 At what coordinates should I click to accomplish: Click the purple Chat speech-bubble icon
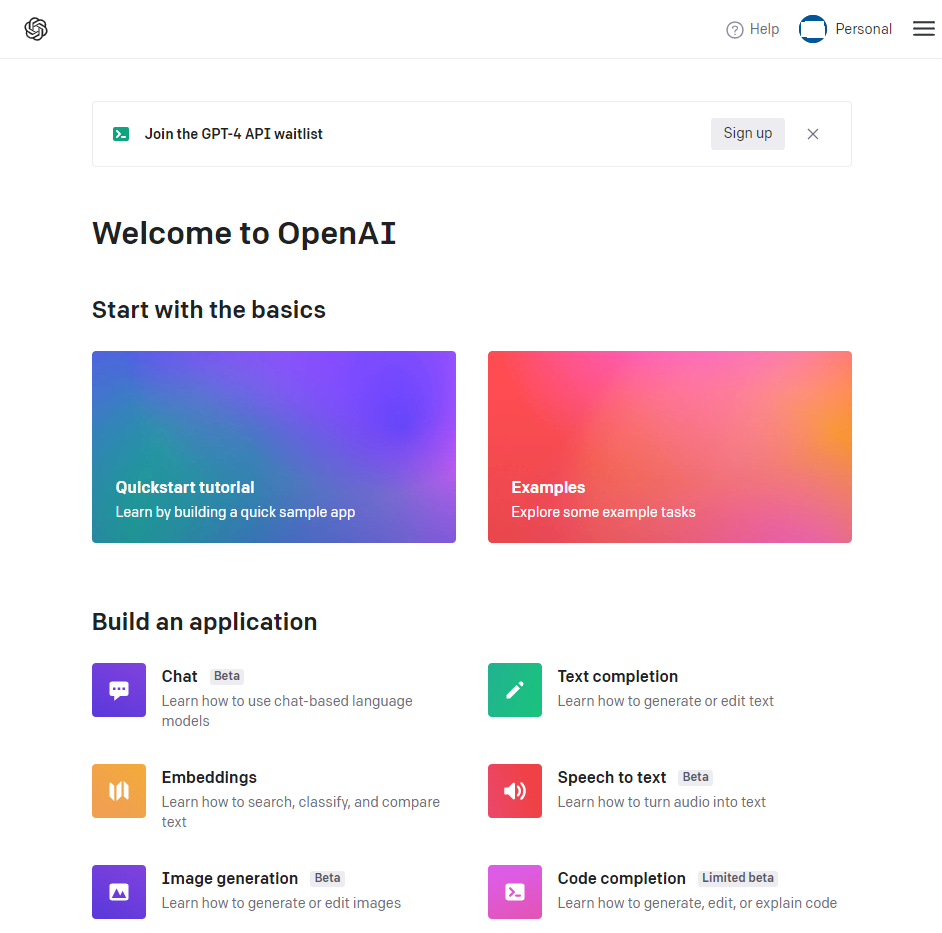tap(119, 690)
